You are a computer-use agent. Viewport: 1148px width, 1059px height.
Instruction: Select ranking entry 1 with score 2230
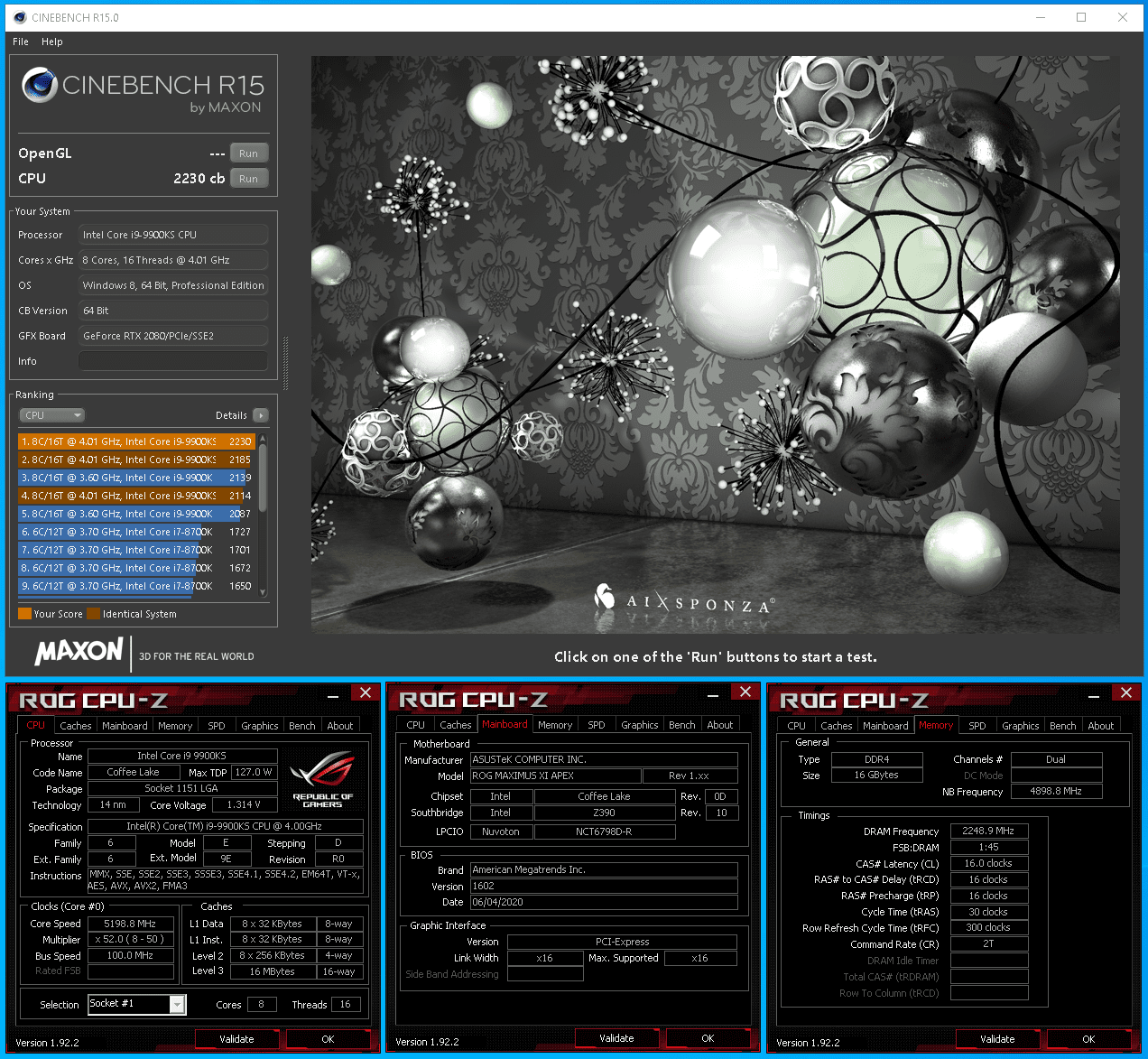[135, 441]
